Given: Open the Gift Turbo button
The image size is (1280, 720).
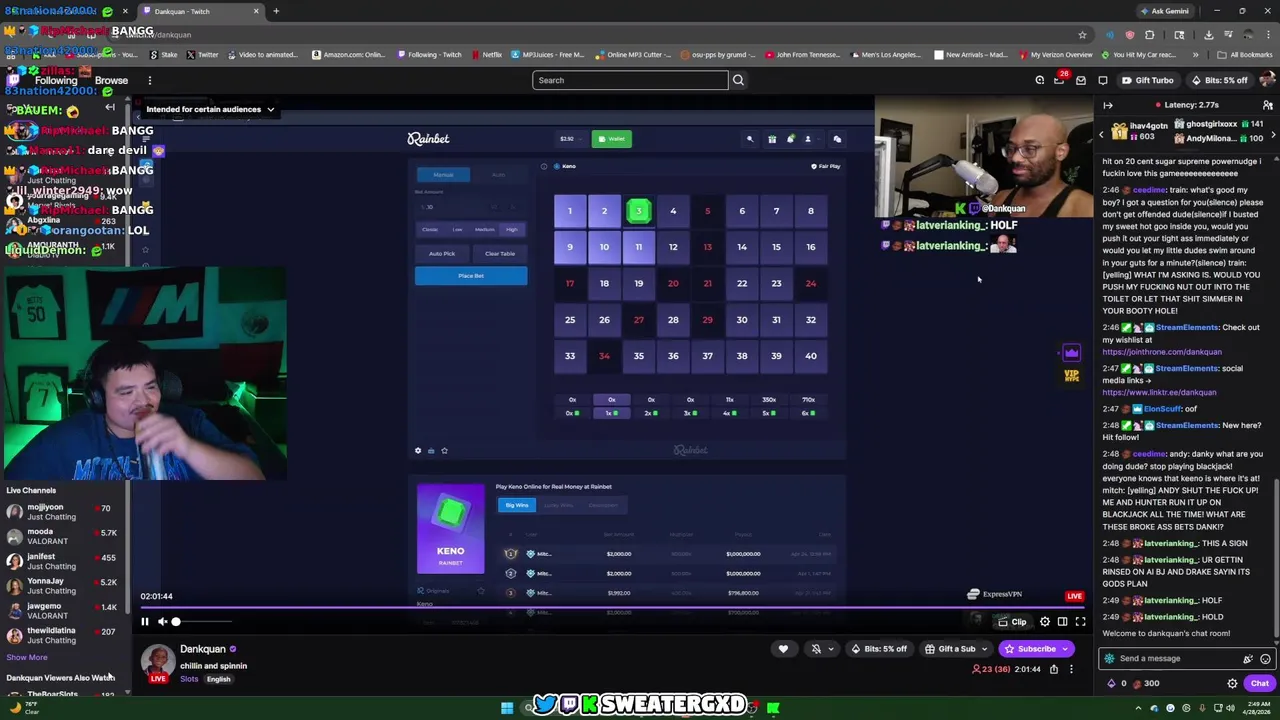Looking at the screenshot, I should coord(1147,80).
